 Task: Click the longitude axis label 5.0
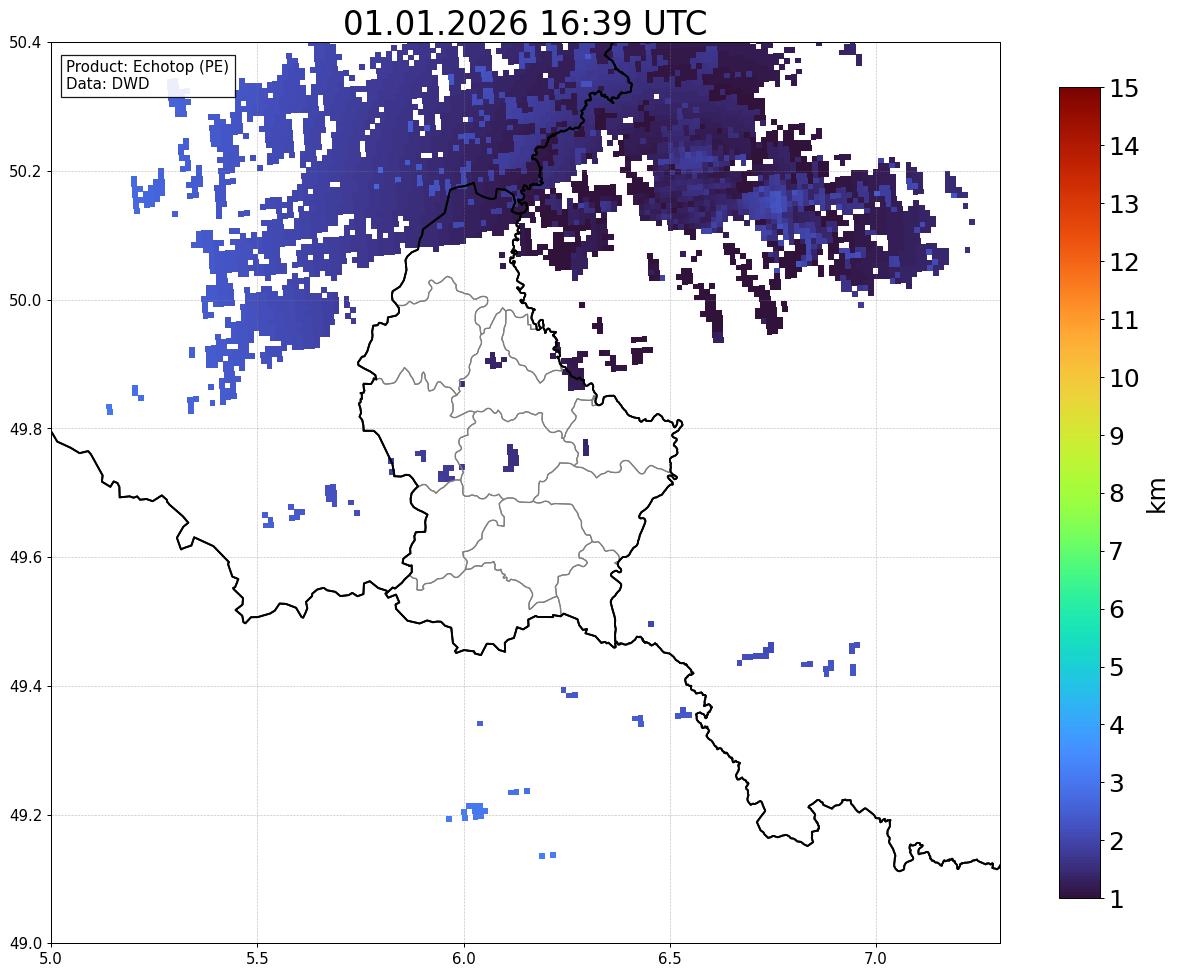pyautogui.click(x=51, y=959)
